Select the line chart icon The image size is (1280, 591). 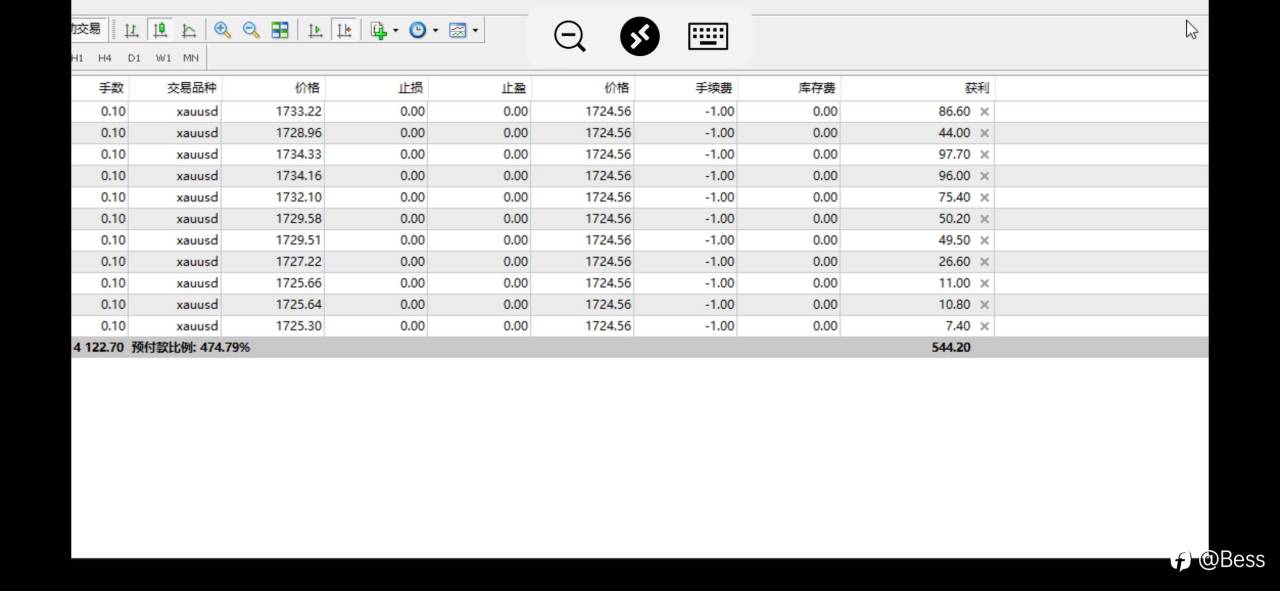coord(188,30)
